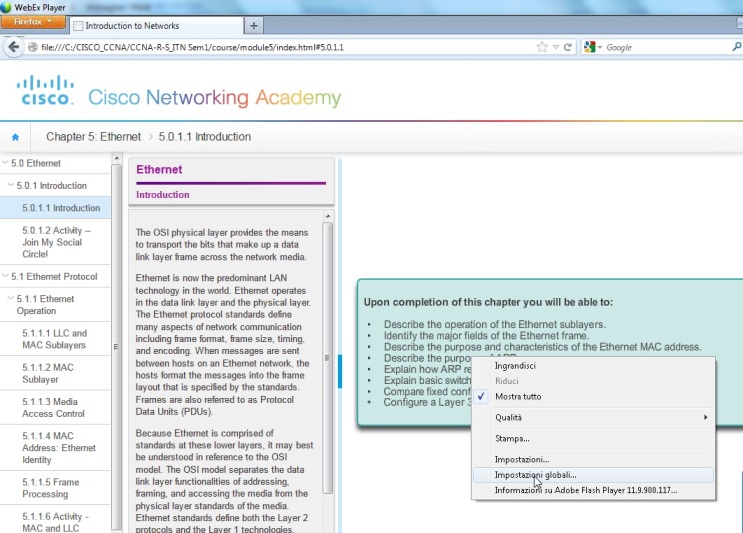Viewport: 743px width, 533px height.
Task: Click the Cisco logo
Action: [x=45, y=90]
